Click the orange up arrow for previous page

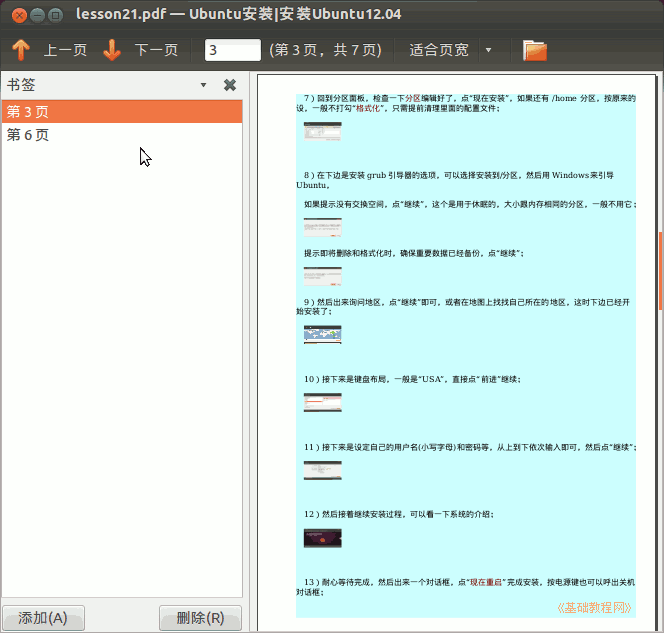click(x=21, y=50)
